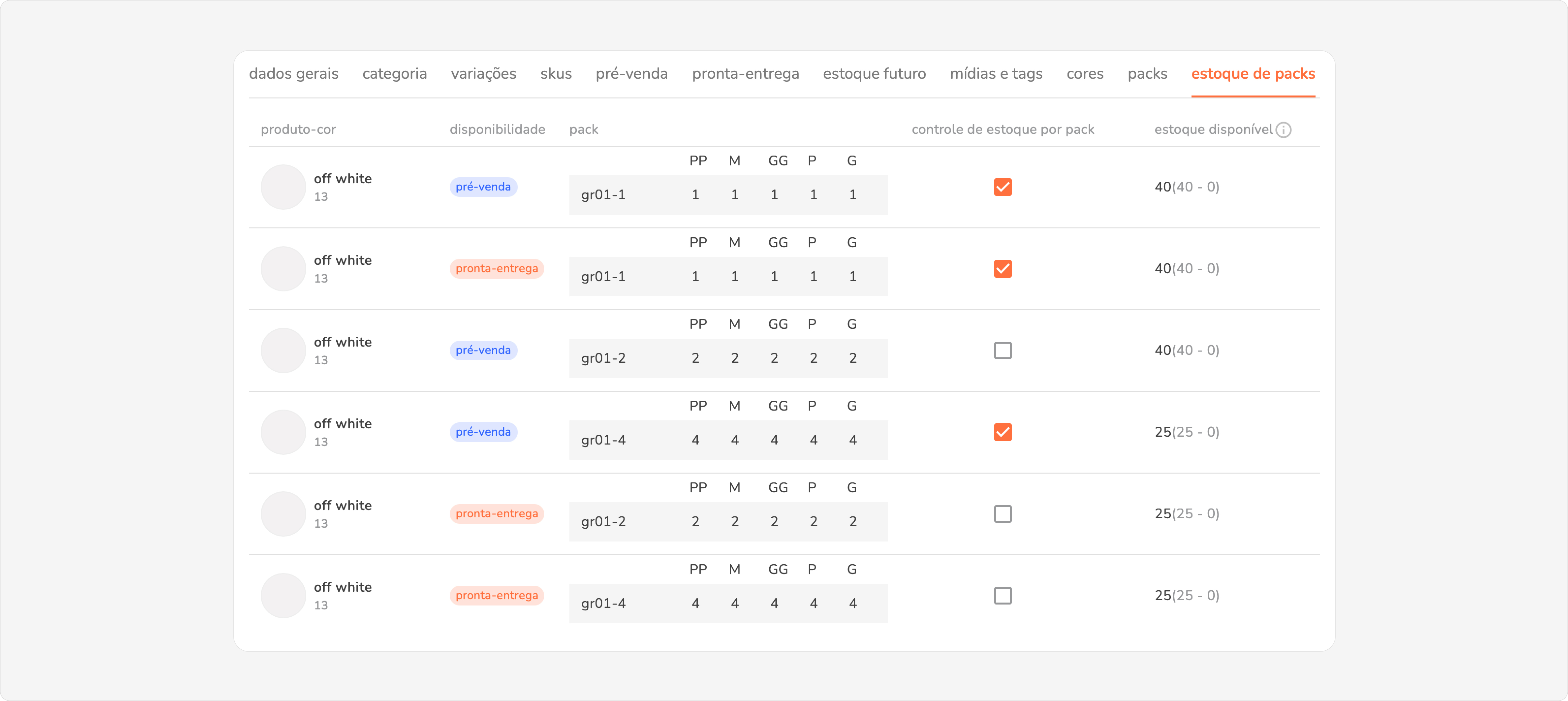Screen dimensions: 1568x701
Task: Enable stock control for pré-venda gr01-2 pack
Action: (1003, 350)
